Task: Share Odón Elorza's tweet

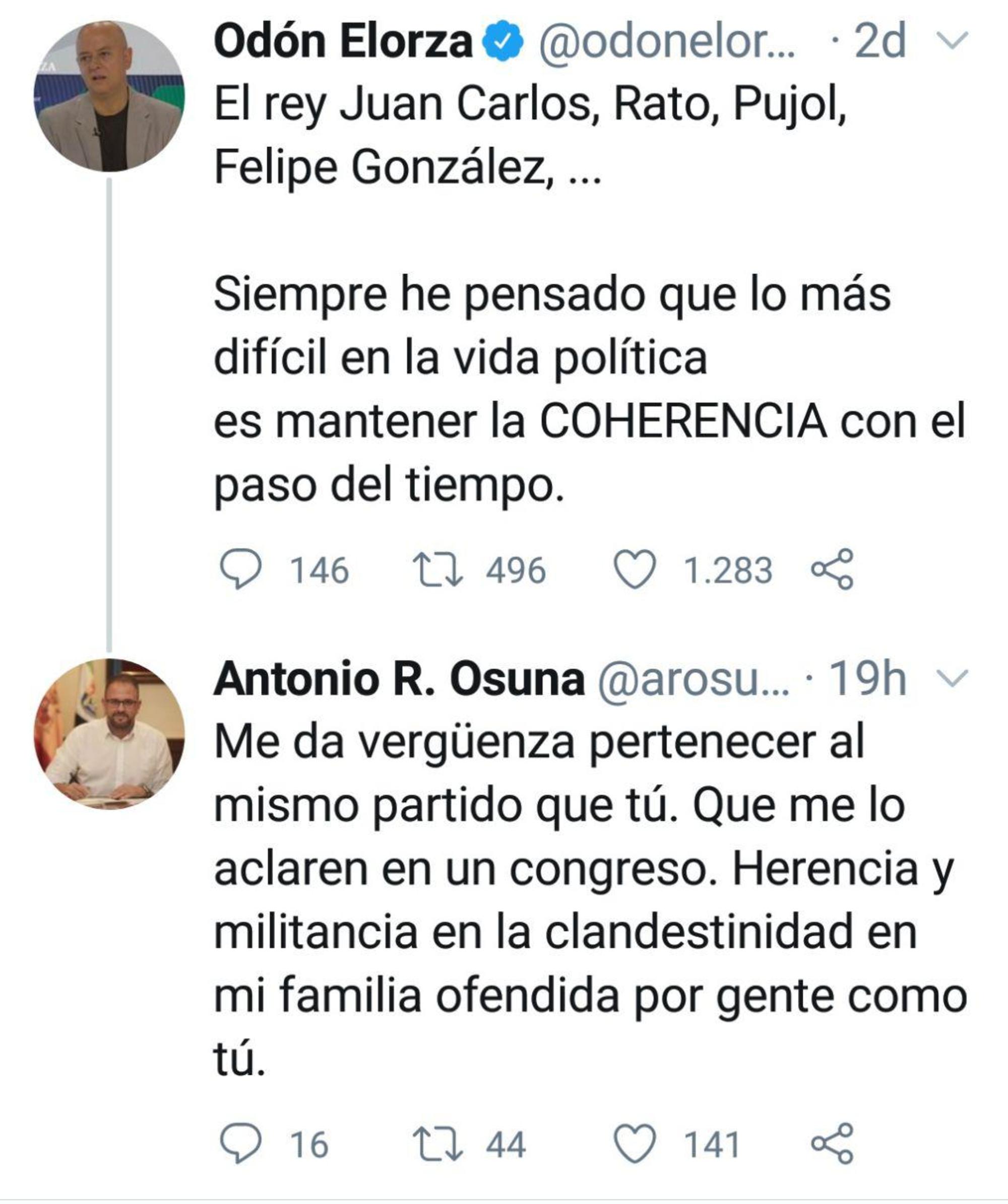Action: pyautogui.click(x=833, y=570)
